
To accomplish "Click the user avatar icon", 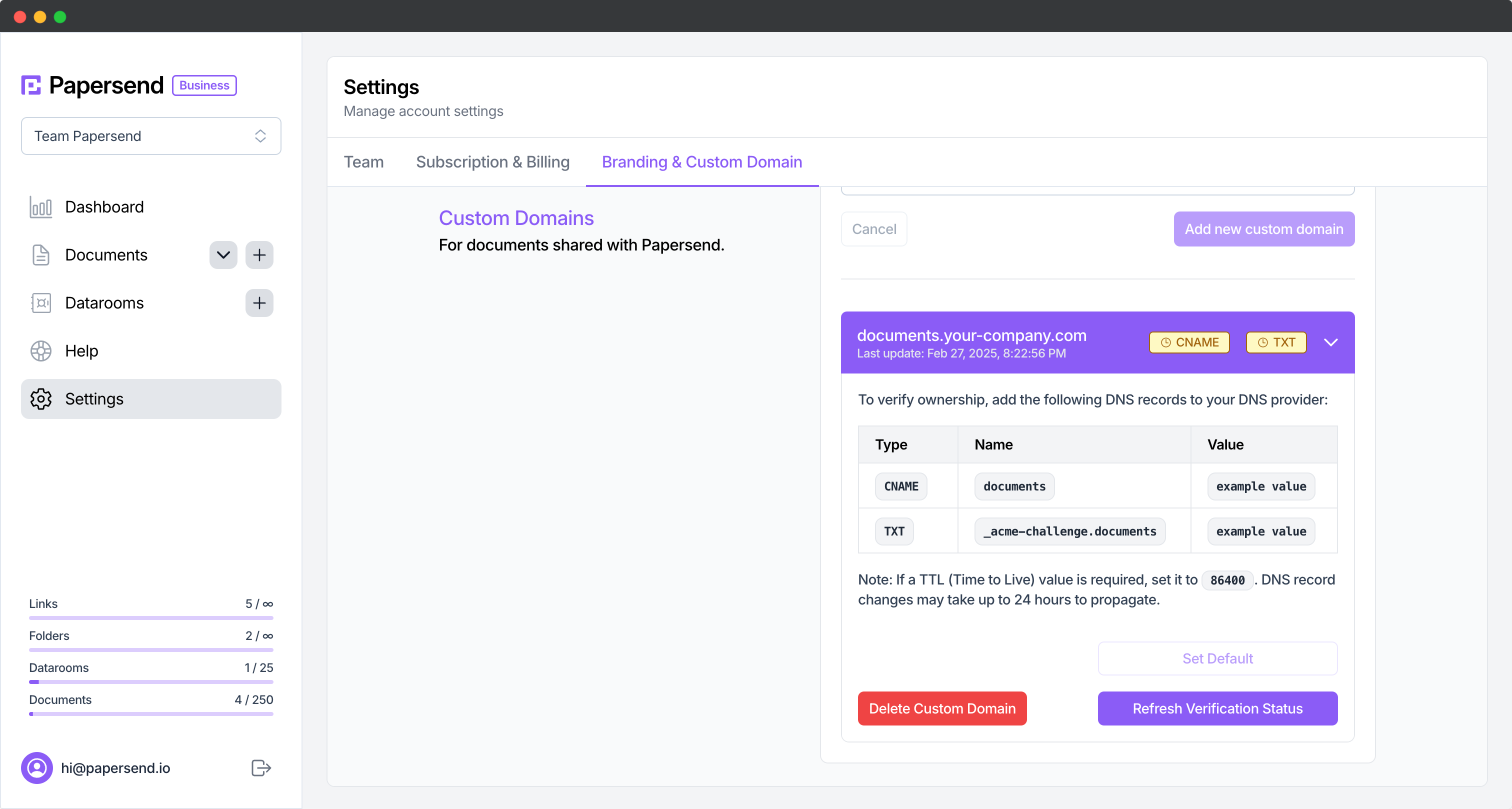I will 37,768.
